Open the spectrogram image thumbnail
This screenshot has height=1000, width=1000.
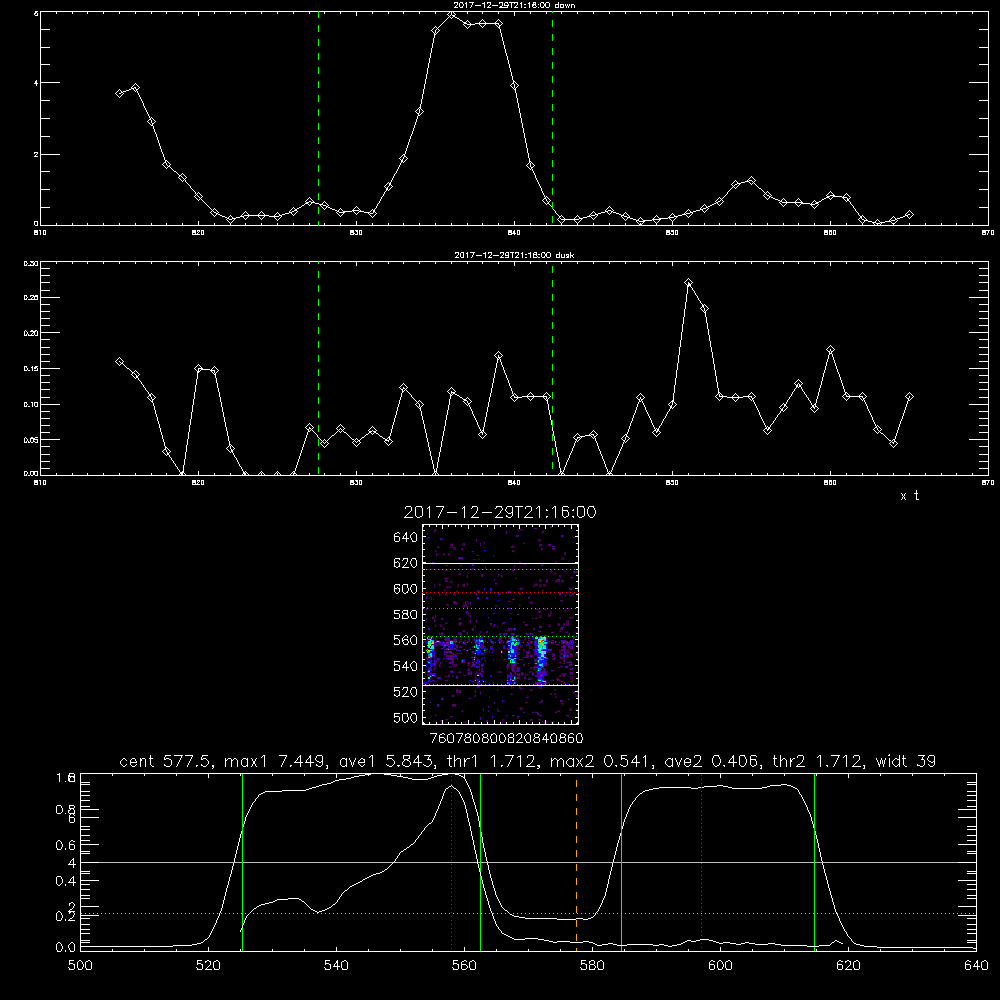point(501,624)
